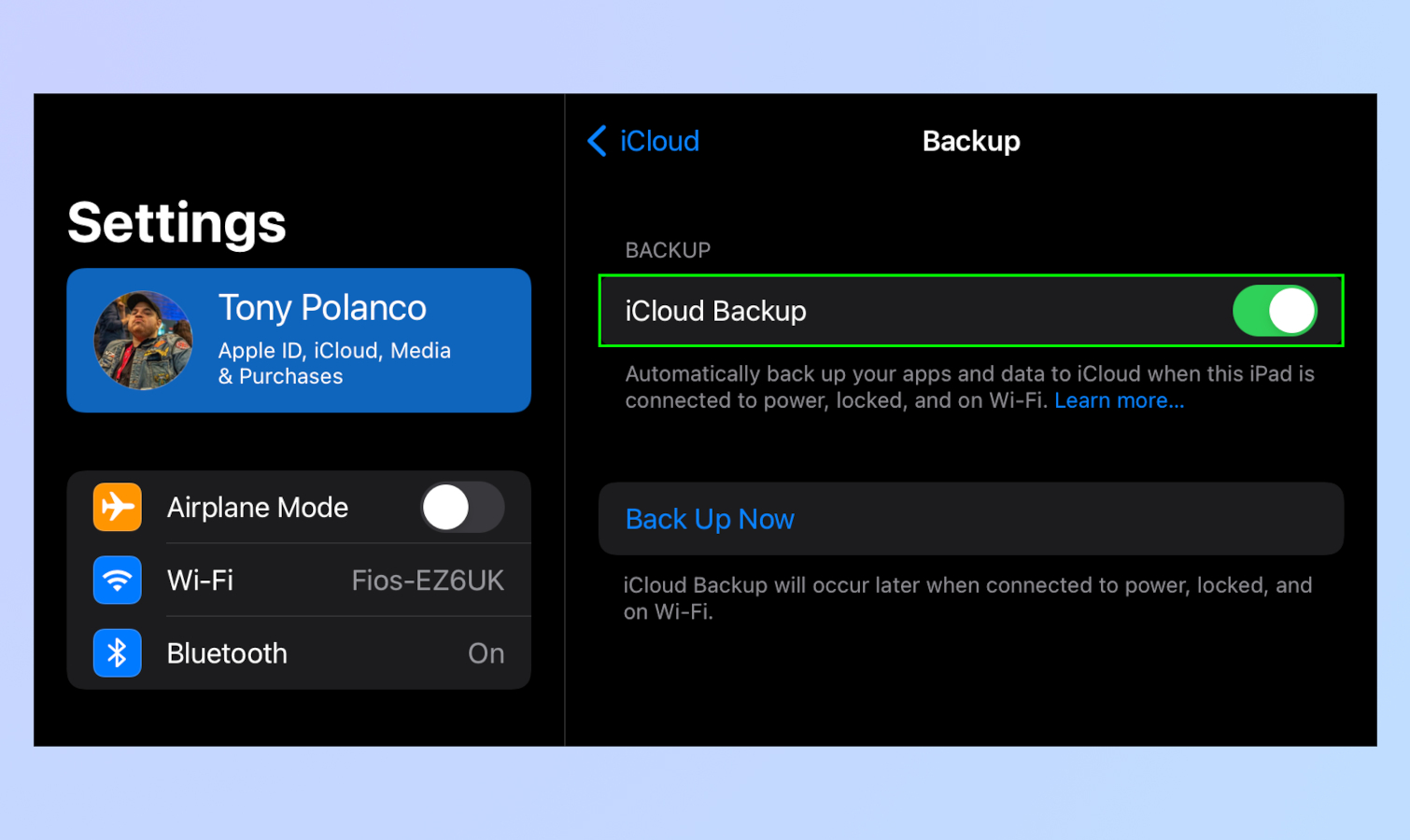This screenshot has width=1410, height=840.
Task: Open the Tony Polanco Apple ID card
Action: [x=299, y=340]
